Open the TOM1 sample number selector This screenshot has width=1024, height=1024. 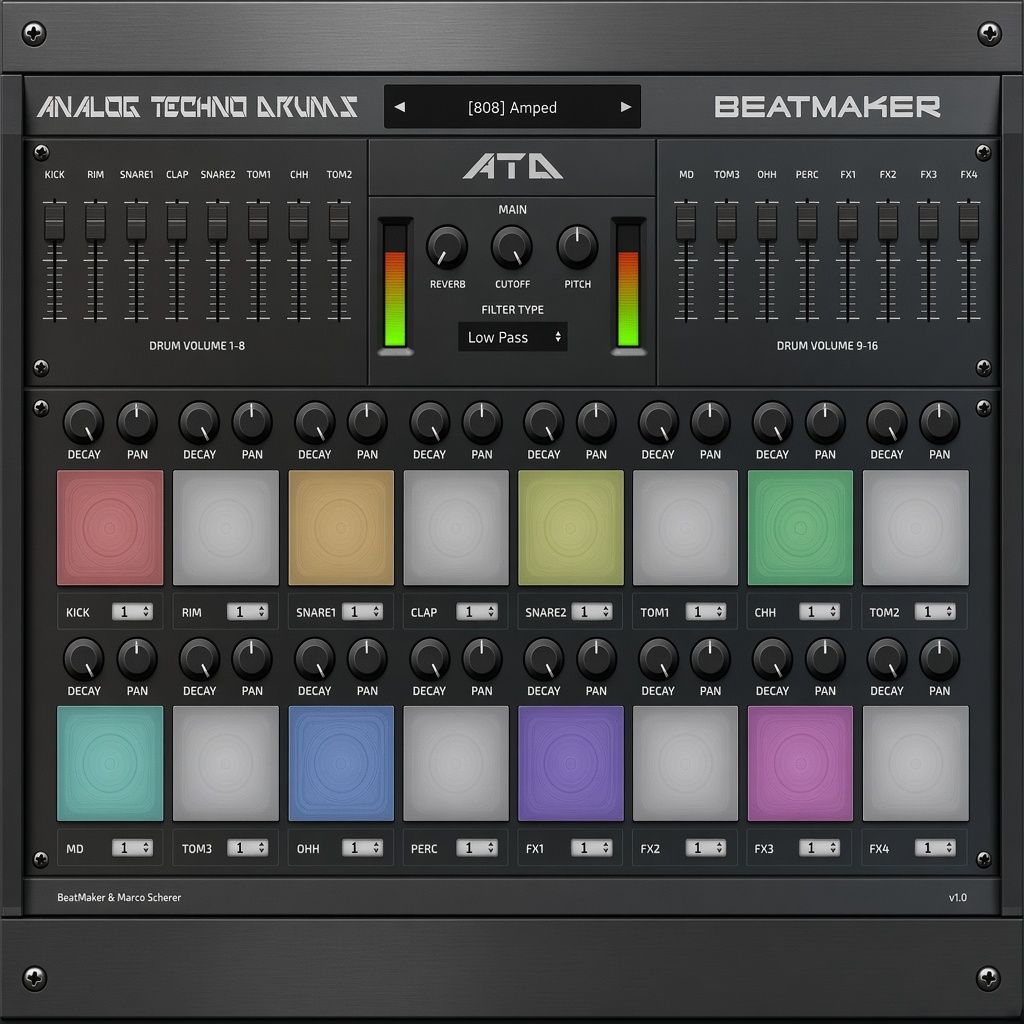click(x=706, y=612)
